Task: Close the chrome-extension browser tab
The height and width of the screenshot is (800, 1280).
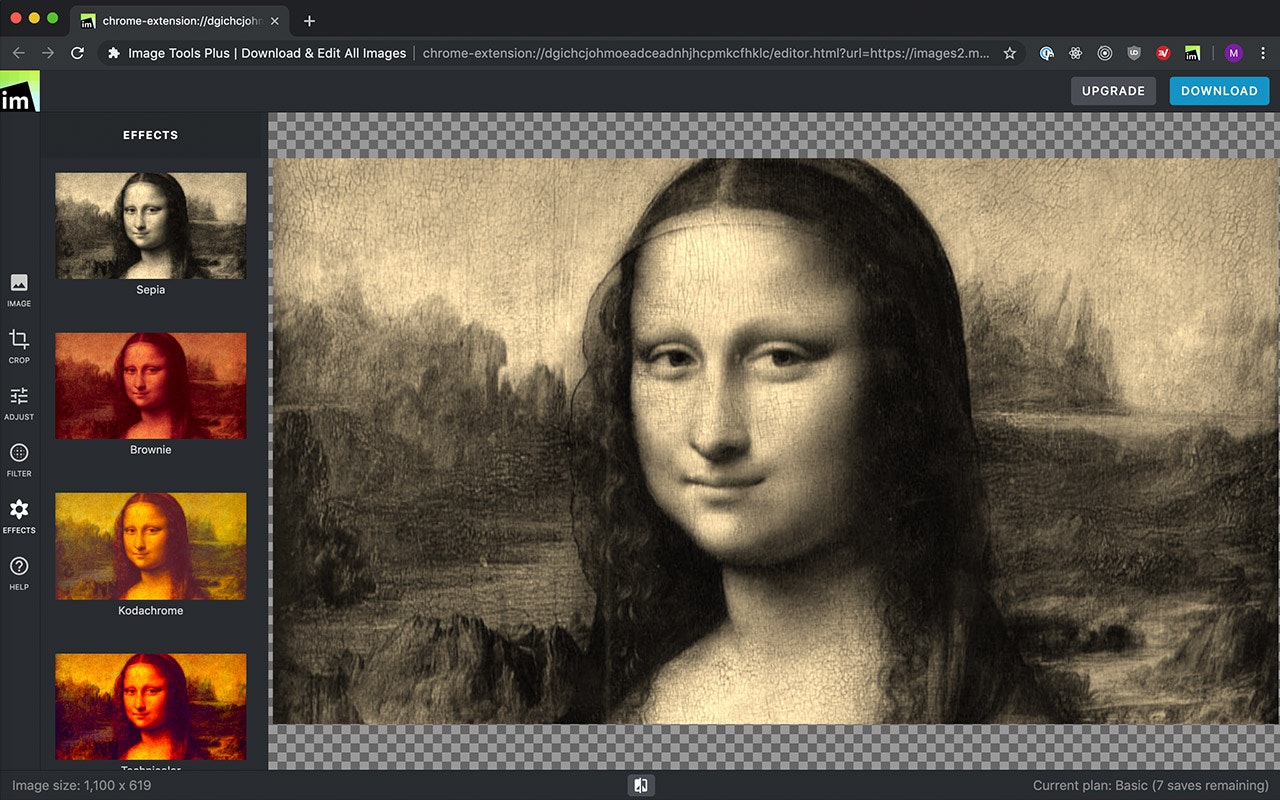Action: 275,21
